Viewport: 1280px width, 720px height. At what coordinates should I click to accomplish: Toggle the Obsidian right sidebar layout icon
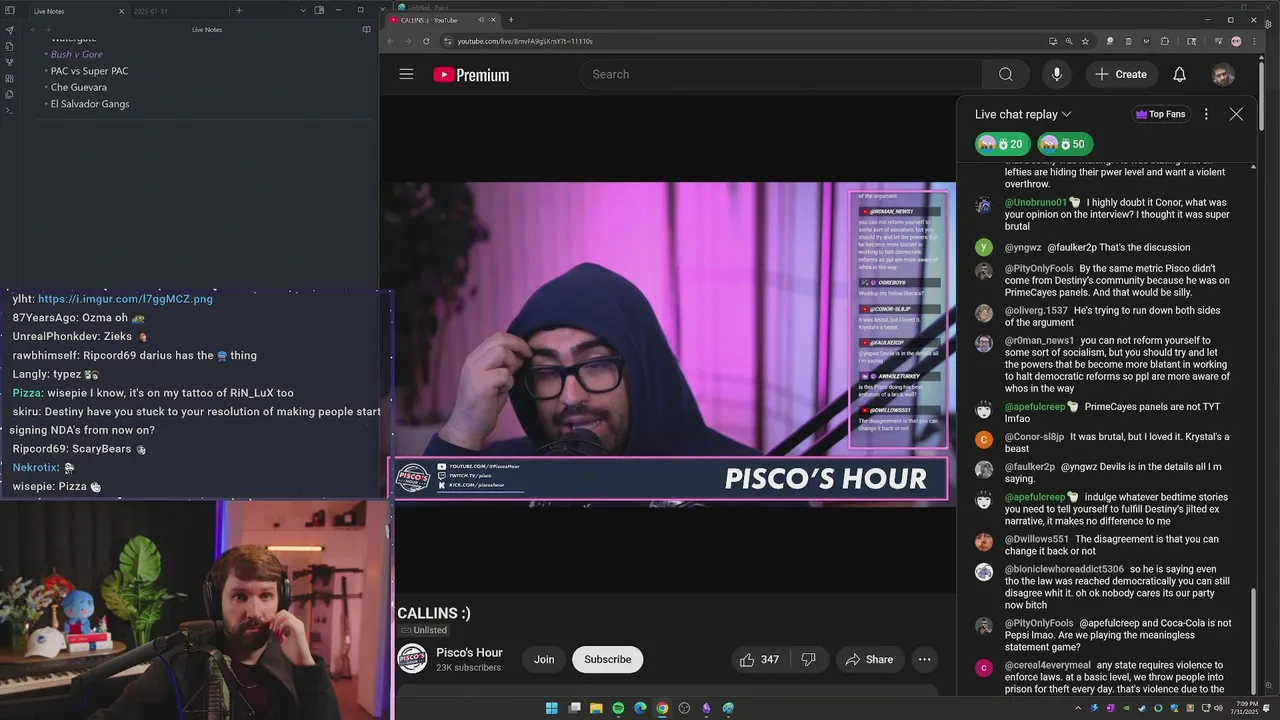pos(319,10)
